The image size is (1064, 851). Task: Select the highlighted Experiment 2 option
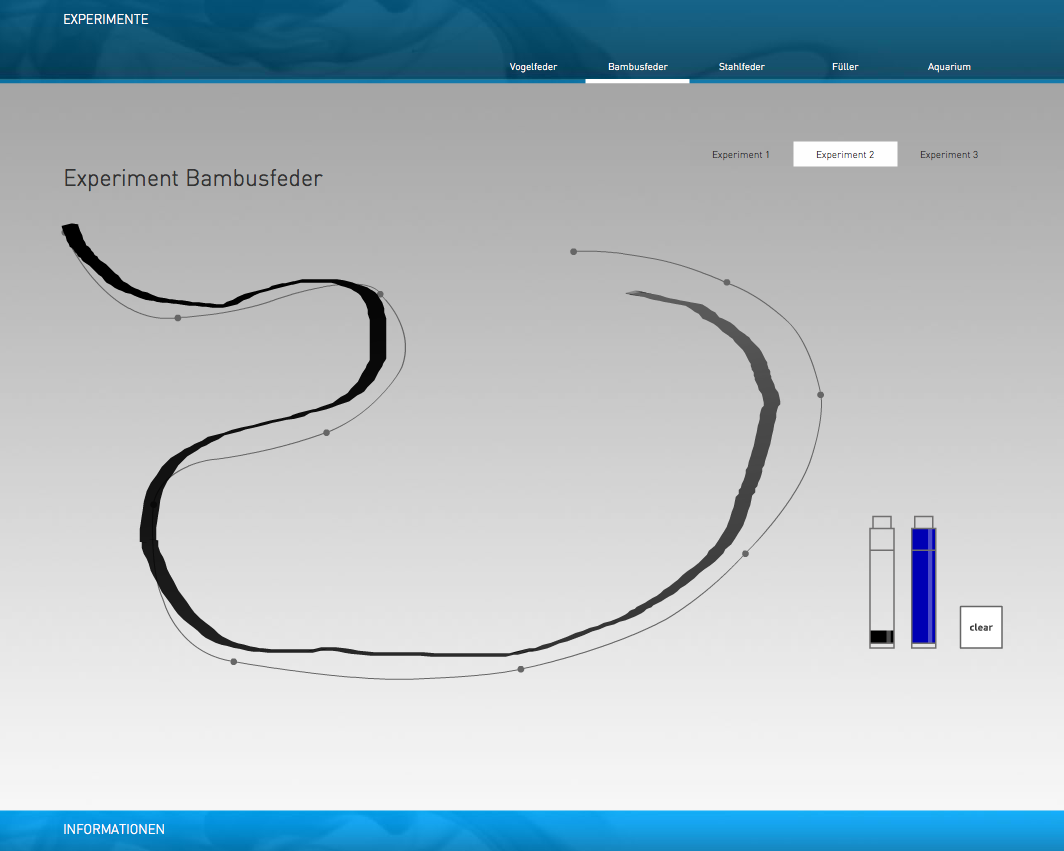pyautogui.click(x=845, y=154)
